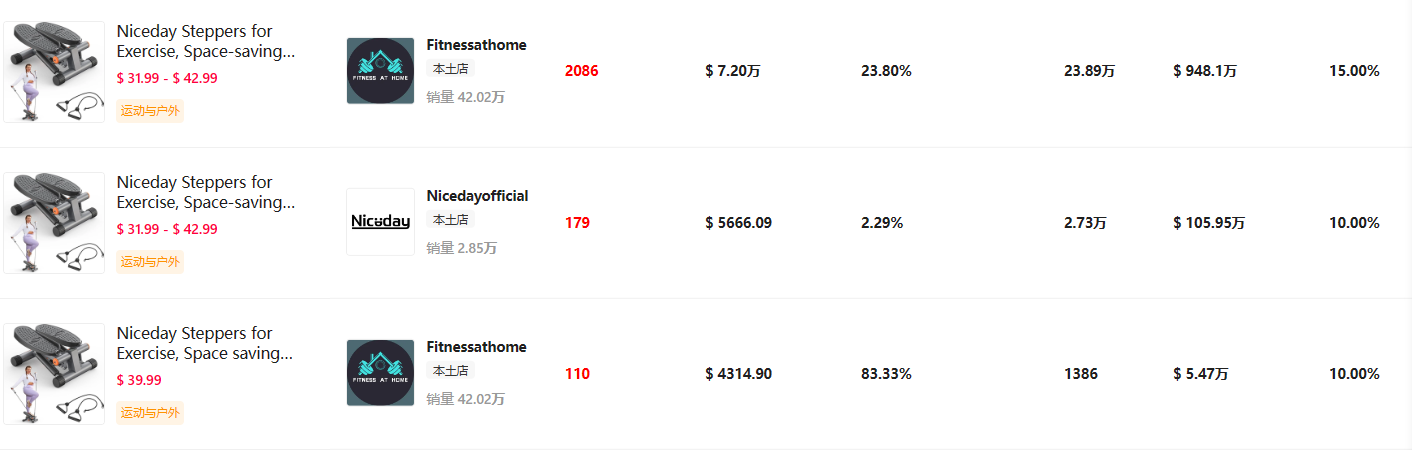Open the Nicedayofficial shop name link
The width and height of the screenshot is (1412, 450).
click(x=477, y=196)
